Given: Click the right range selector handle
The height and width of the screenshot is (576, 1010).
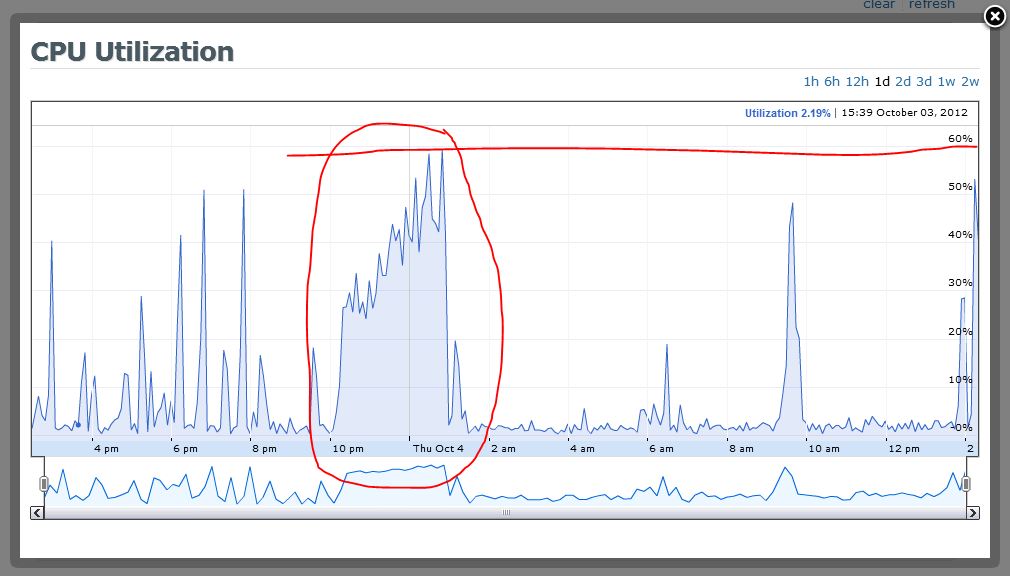Looking at the screenshot, I should pos(966,484).
